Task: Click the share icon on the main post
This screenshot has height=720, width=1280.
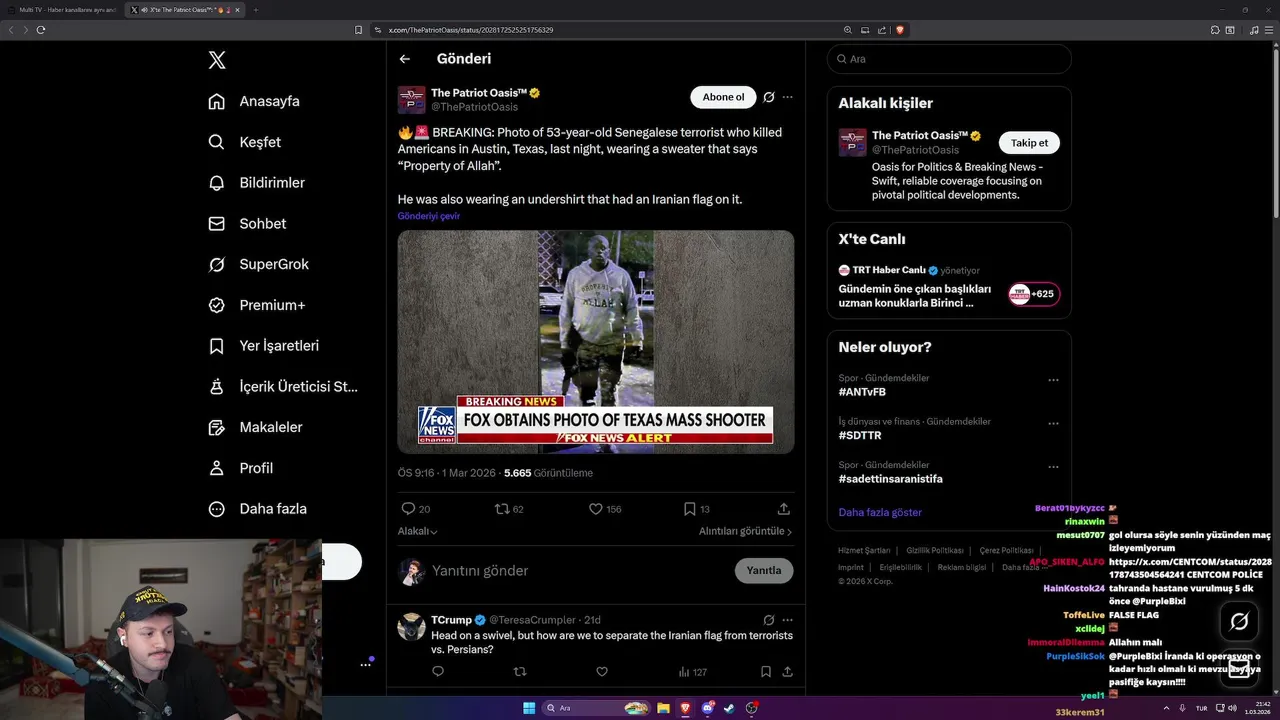Action: (x=784, y=509)
